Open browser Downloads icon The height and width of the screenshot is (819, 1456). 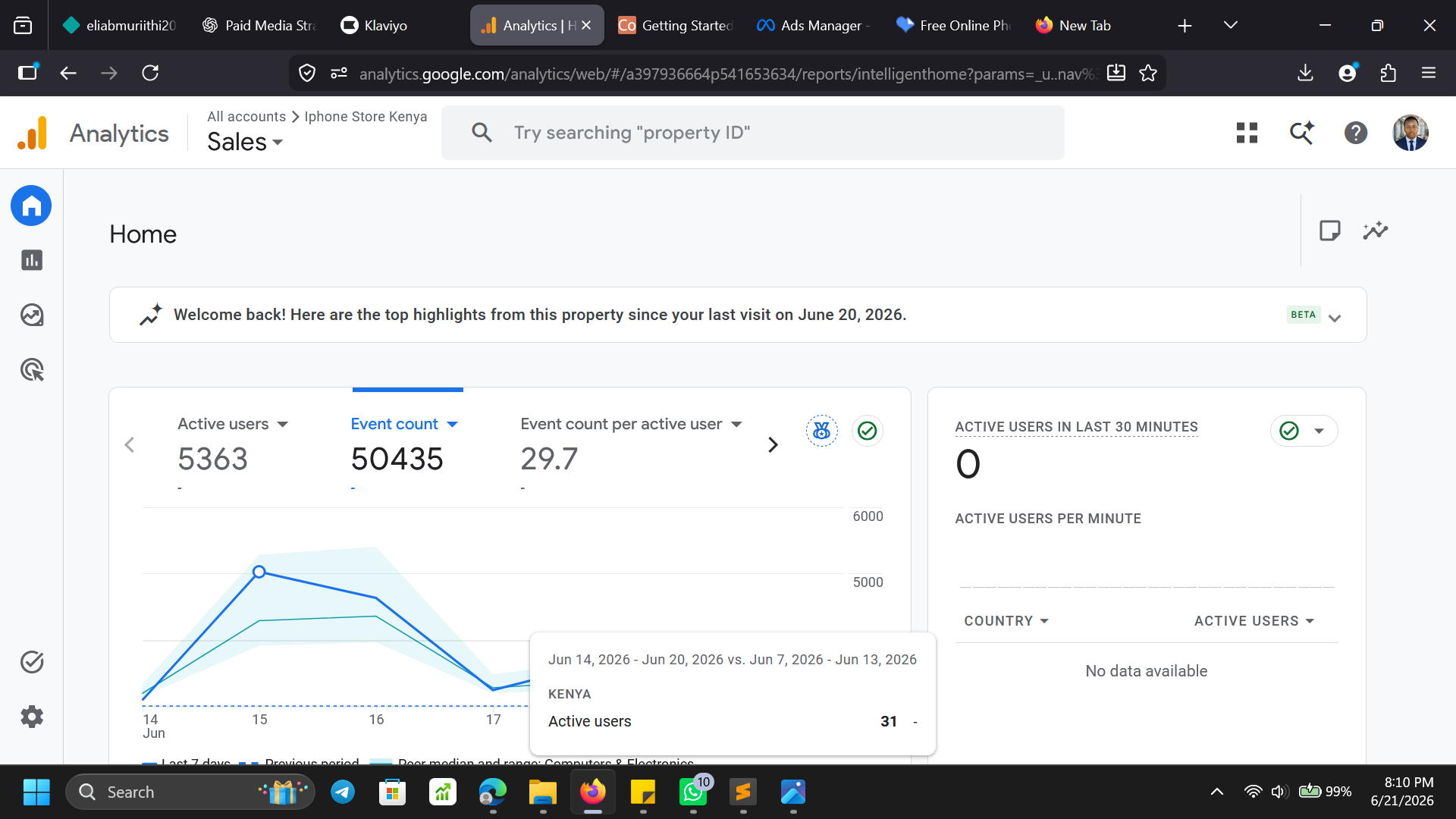1305,73
